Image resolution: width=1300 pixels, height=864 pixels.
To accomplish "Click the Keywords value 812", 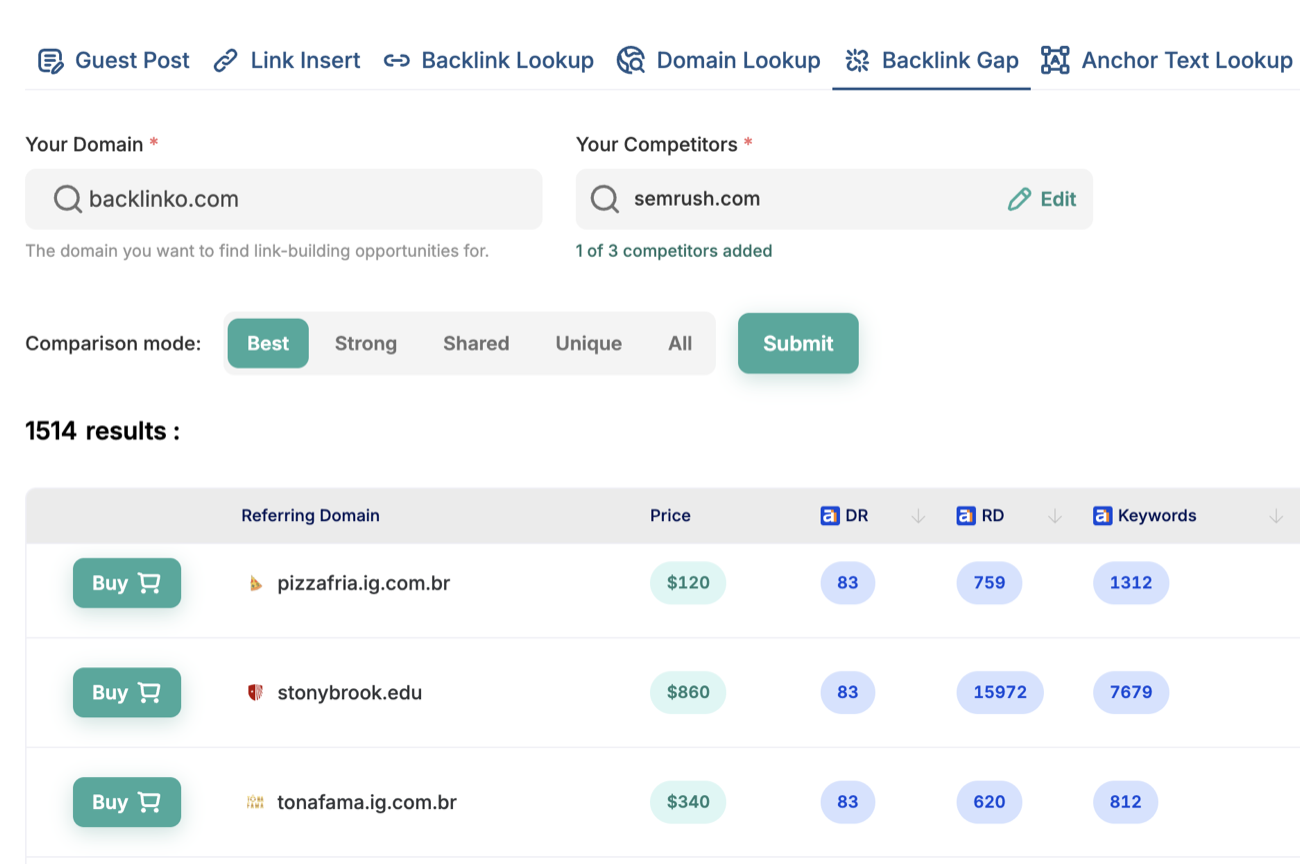I will 1125,802.
